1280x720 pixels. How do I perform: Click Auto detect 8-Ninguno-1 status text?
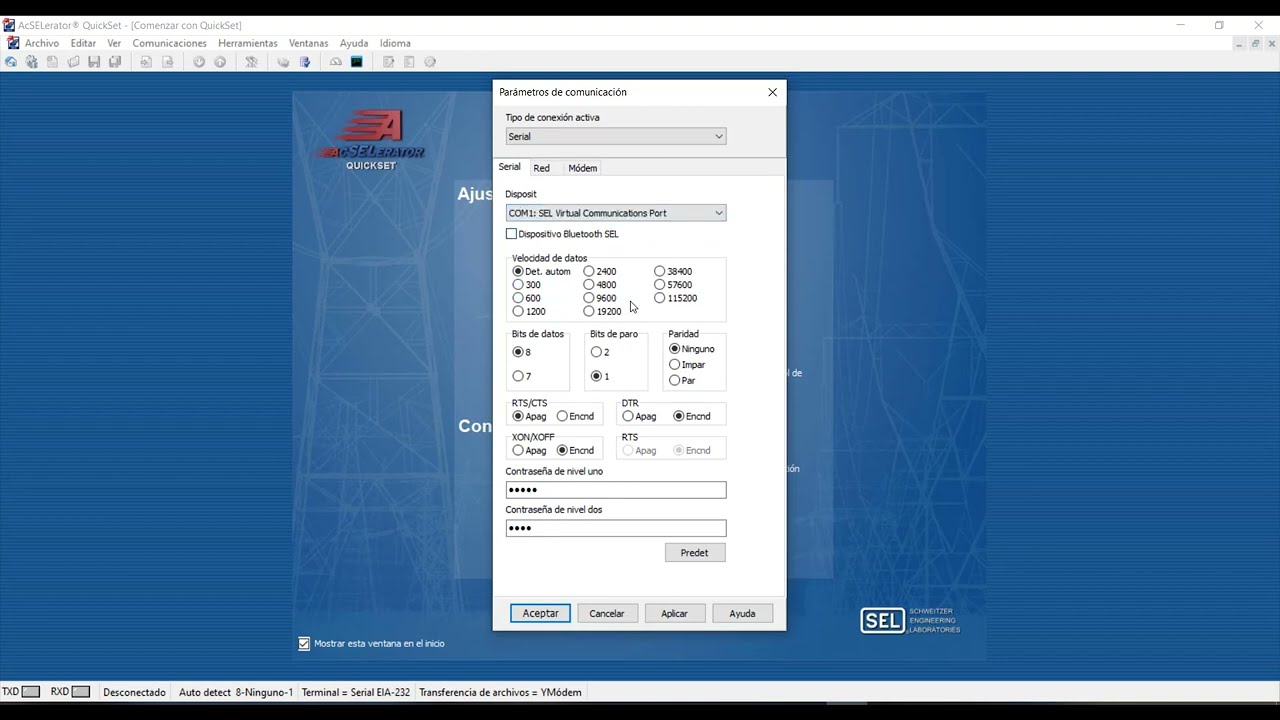point(236,692)
